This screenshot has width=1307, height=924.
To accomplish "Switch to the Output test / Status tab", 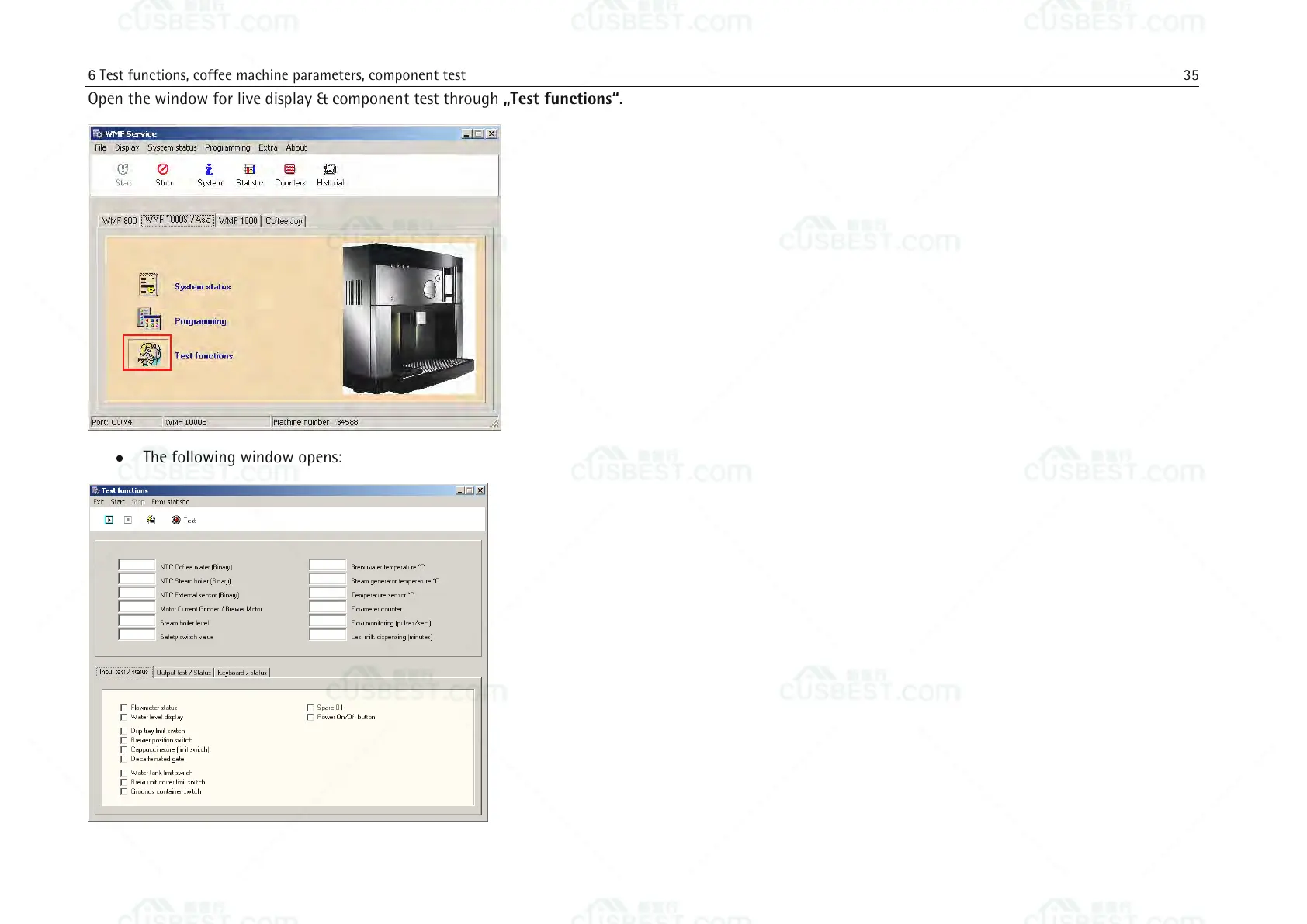I will [184, 673].
